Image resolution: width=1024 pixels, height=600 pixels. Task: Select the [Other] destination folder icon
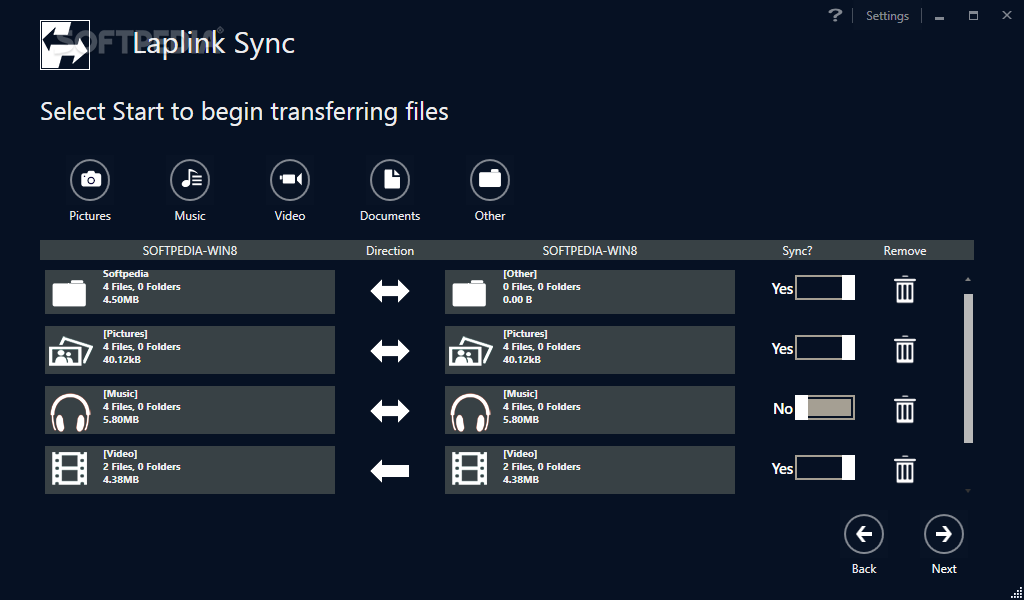click(x=469, y=293)
